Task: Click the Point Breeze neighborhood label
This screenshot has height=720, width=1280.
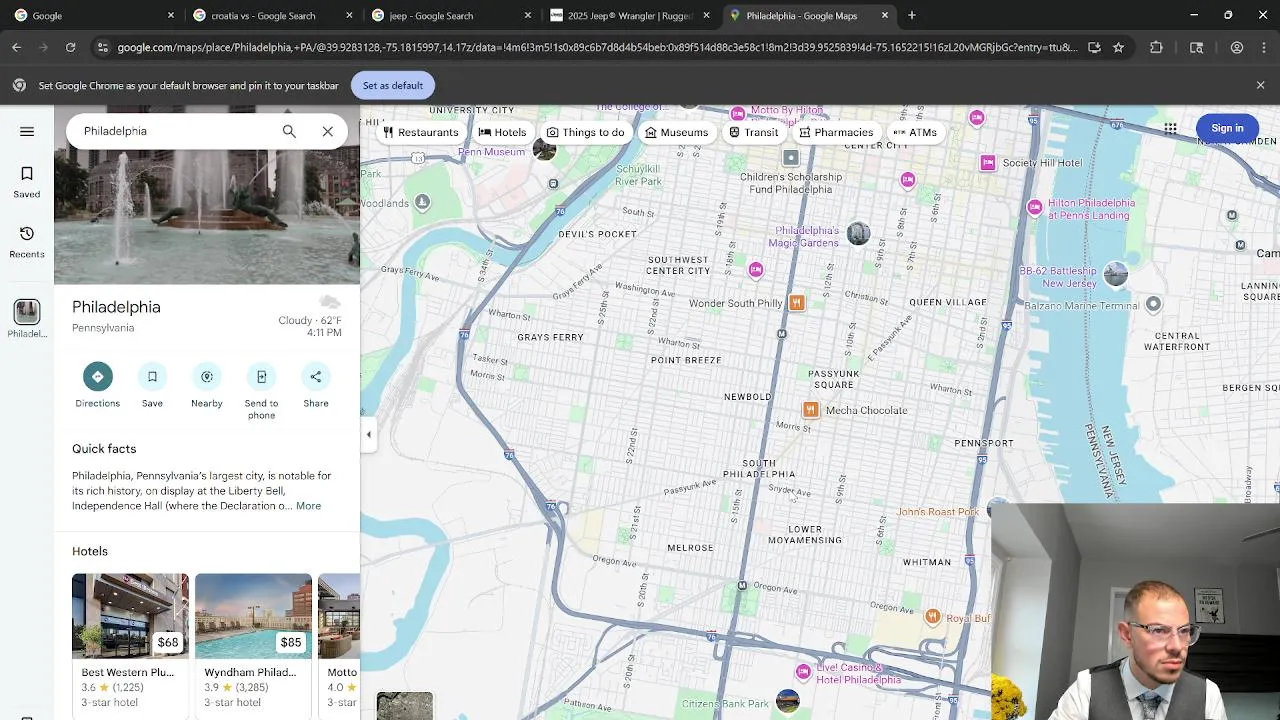Action: pos(686,360)
